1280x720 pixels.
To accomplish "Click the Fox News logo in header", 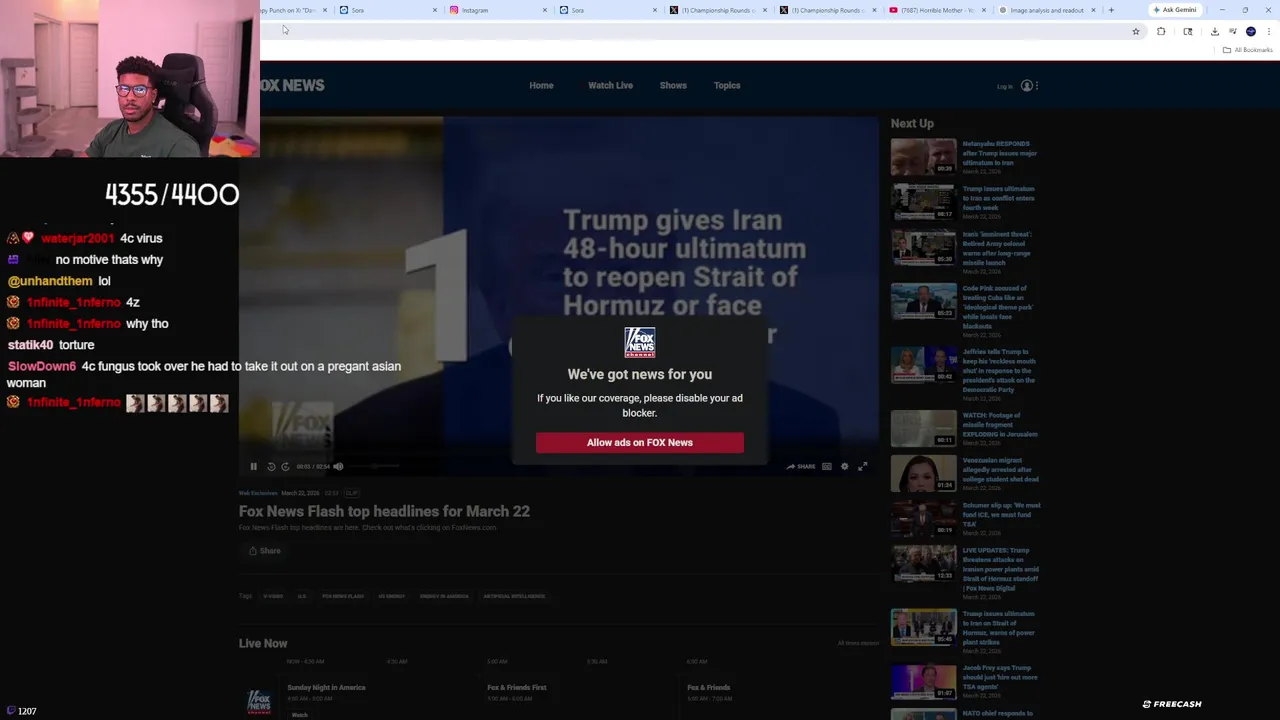I will tap(292, 85).
